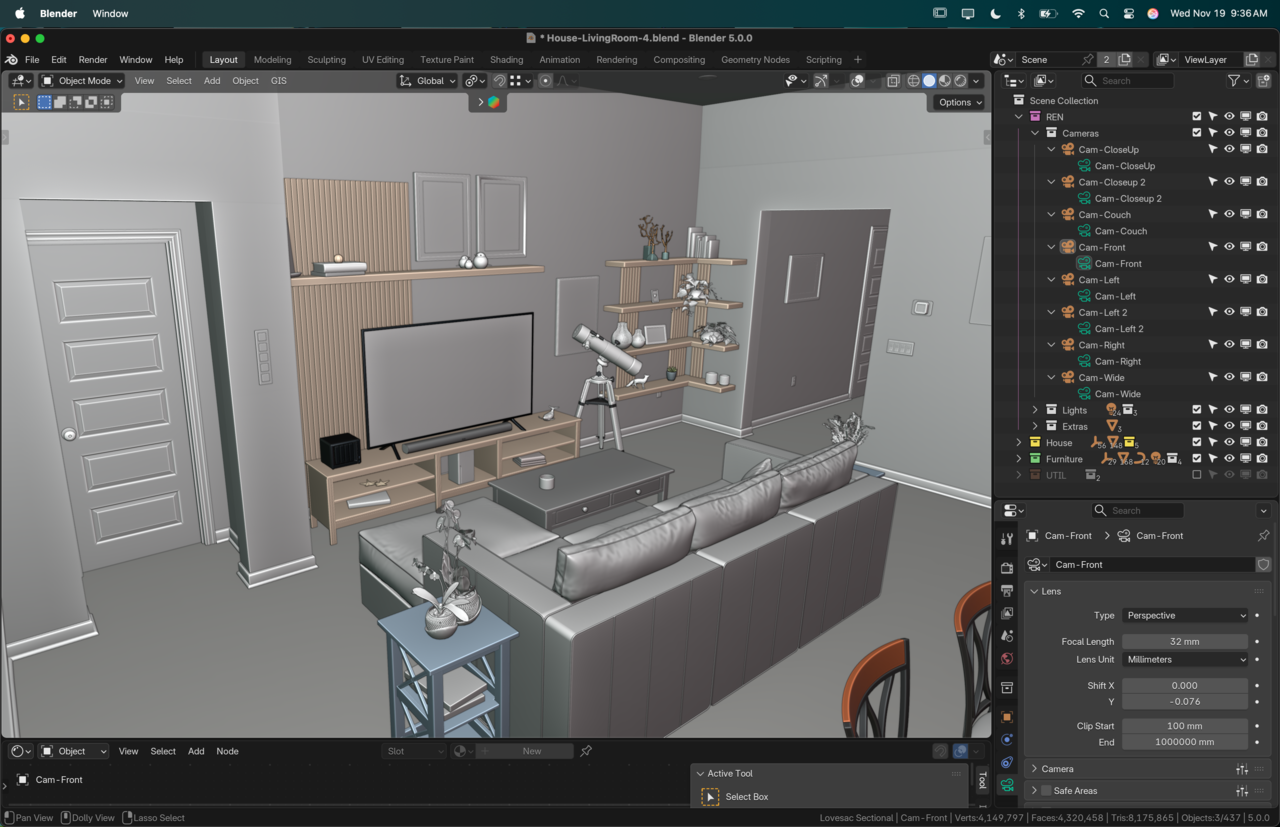Enable the Safe Areas checkbox
1280x827 pixels.
tap(1046, 791)
